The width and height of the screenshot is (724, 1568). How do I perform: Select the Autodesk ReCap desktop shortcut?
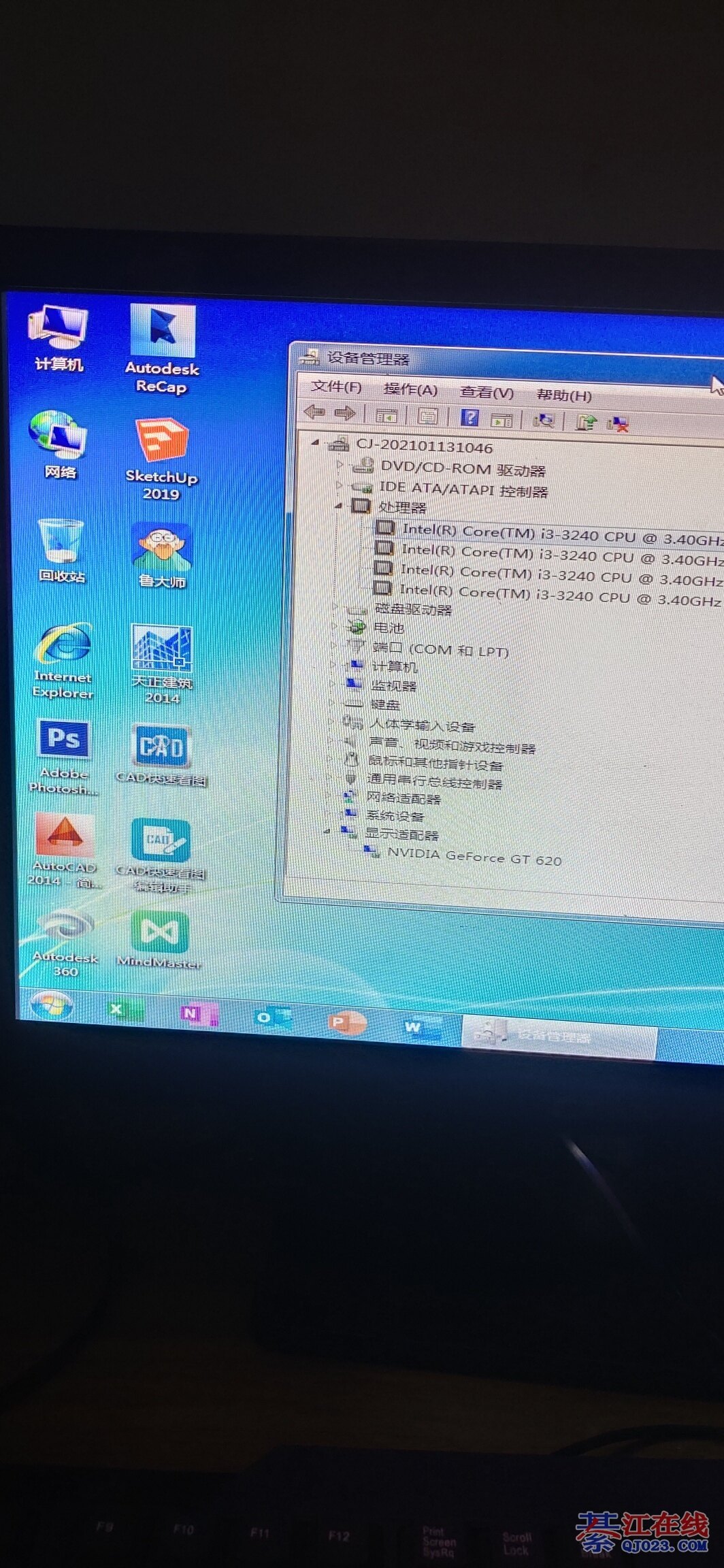162,348
